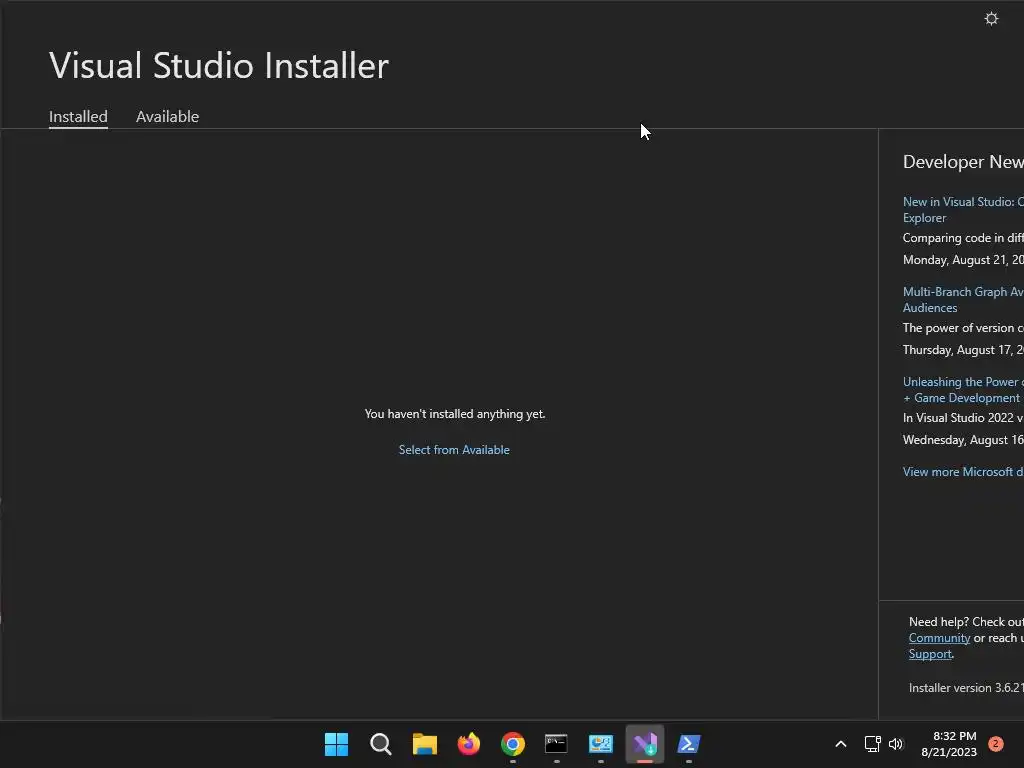Expand the hidden tray icons chevron
Image resolution: width=1024 pixels, height=768 pixels.
[x=840, y=744]
